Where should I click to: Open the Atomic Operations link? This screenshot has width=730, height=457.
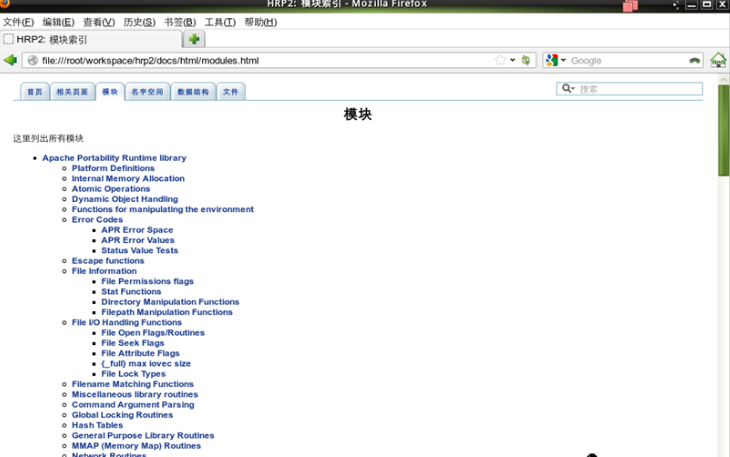pyautogui.click(x=111, y=188)
